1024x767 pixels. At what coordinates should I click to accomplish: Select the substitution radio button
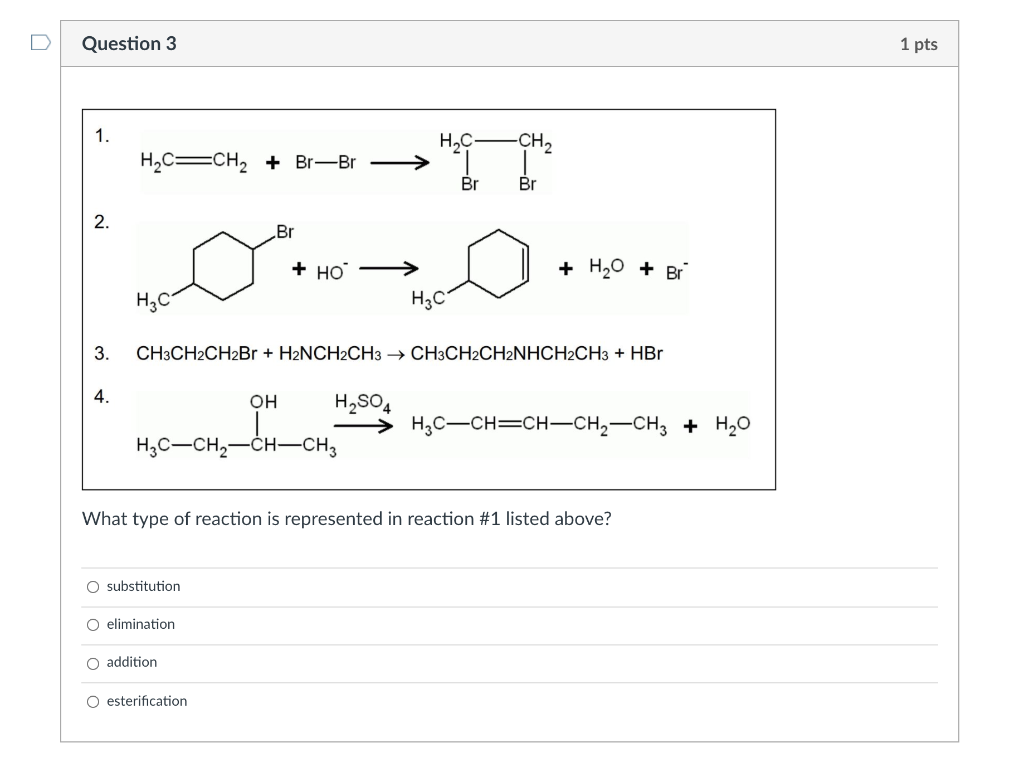92,587
